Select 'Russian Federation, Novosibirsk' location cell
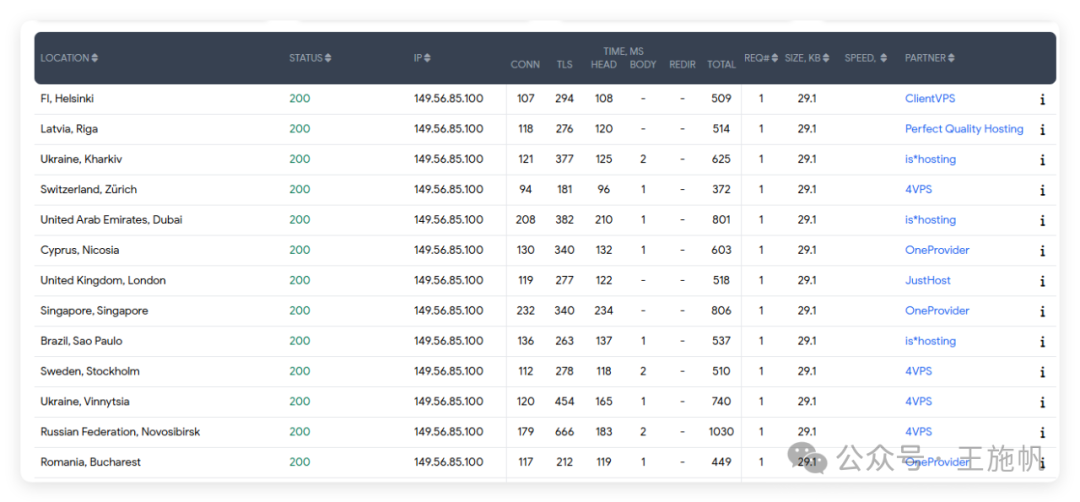The height and width of the screenshot is (502, 1080). click(x=120, y=432)
